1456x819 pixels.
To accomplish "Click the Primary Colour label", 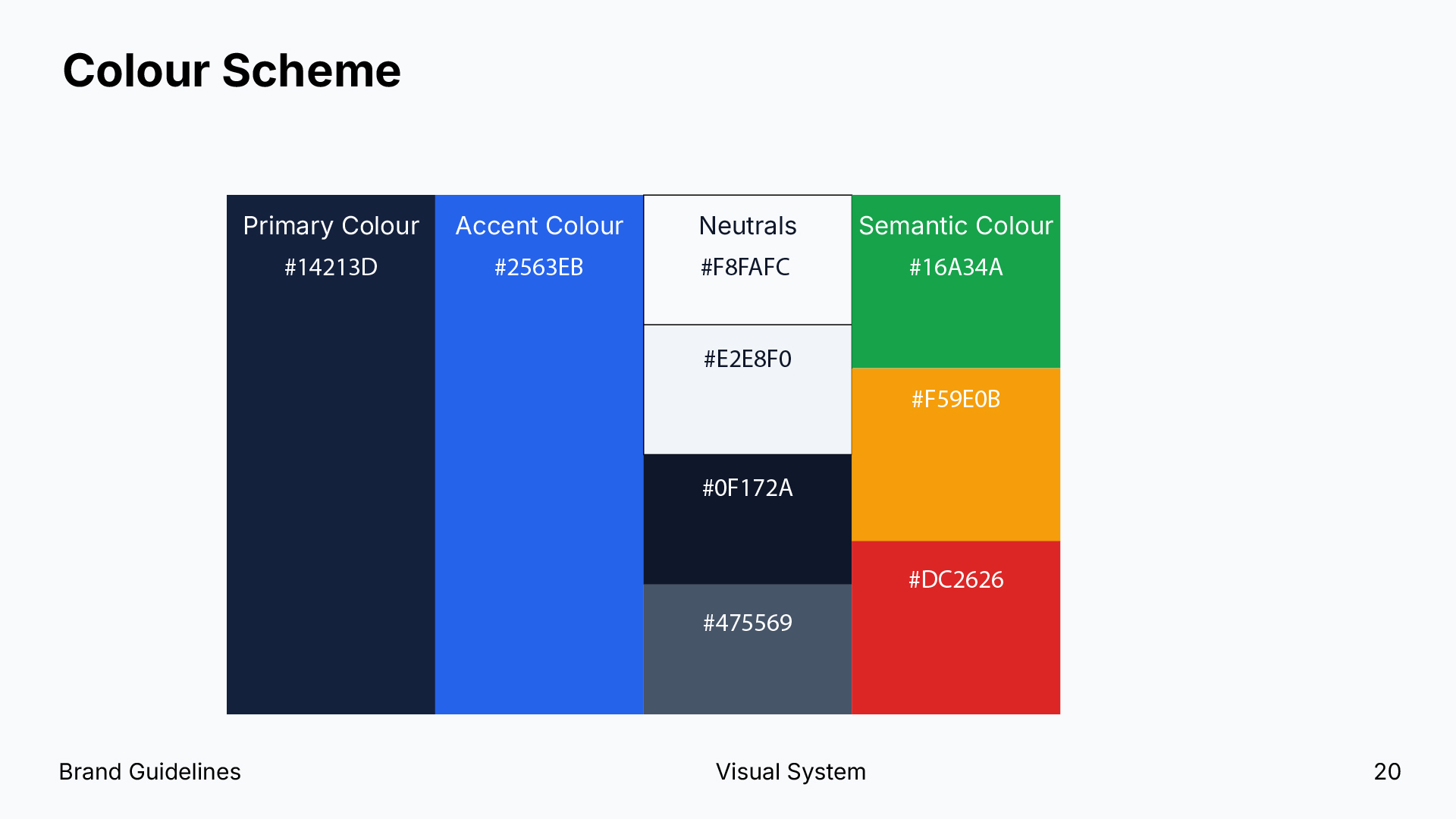I will (x=331, y=226).
